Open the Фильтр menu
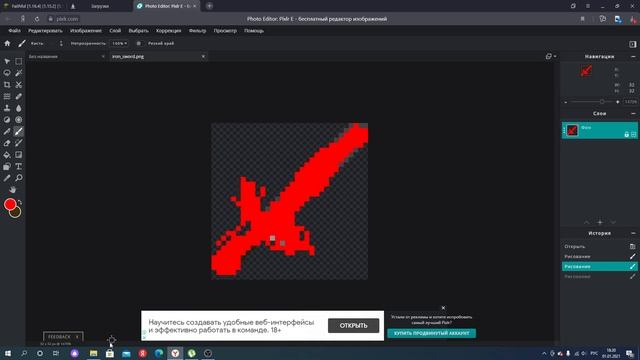This screenshot has width=640, height=360. (x=198, y=31)
